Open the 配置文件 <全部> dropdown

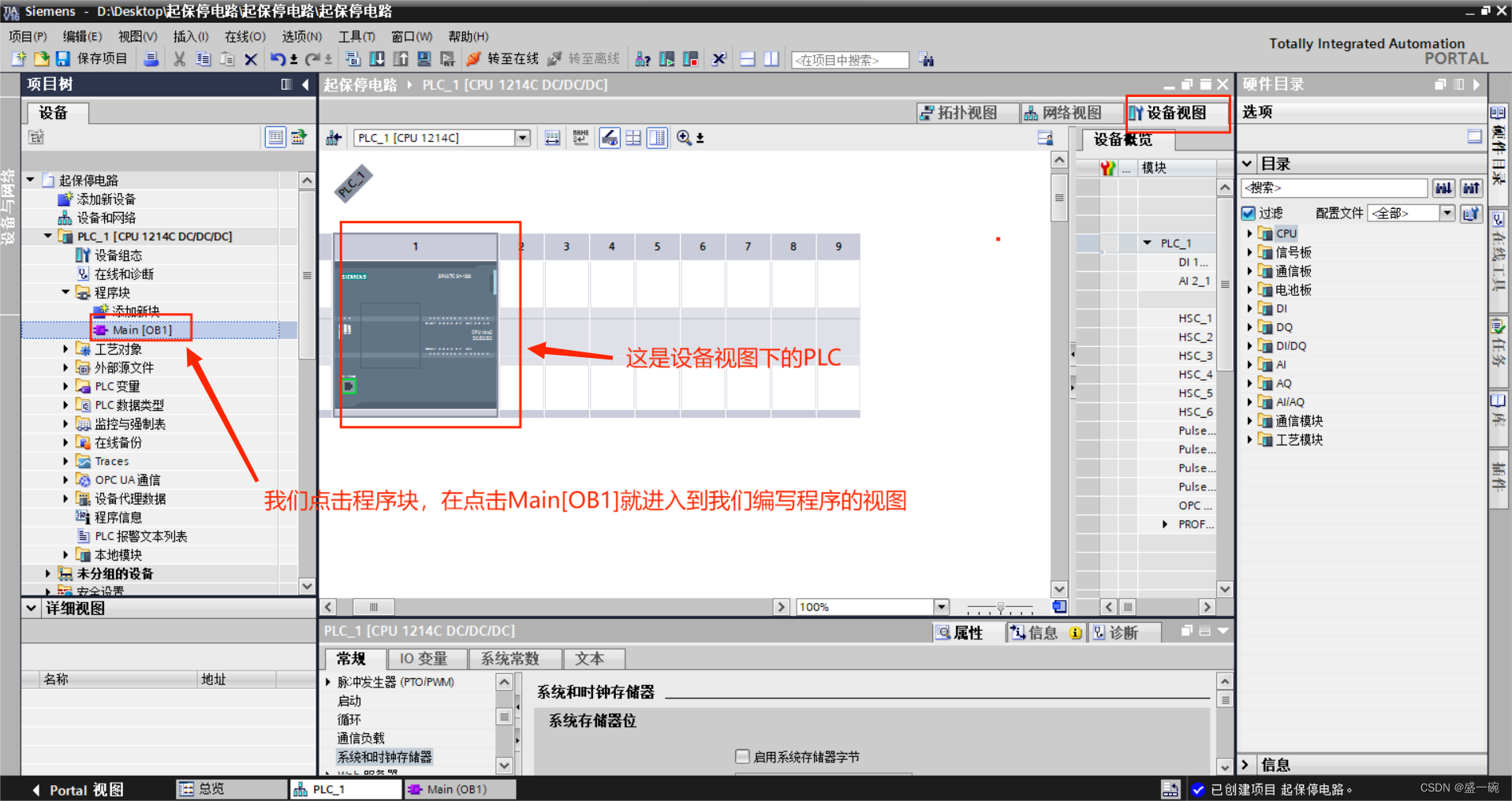(x=1447, y=213)
